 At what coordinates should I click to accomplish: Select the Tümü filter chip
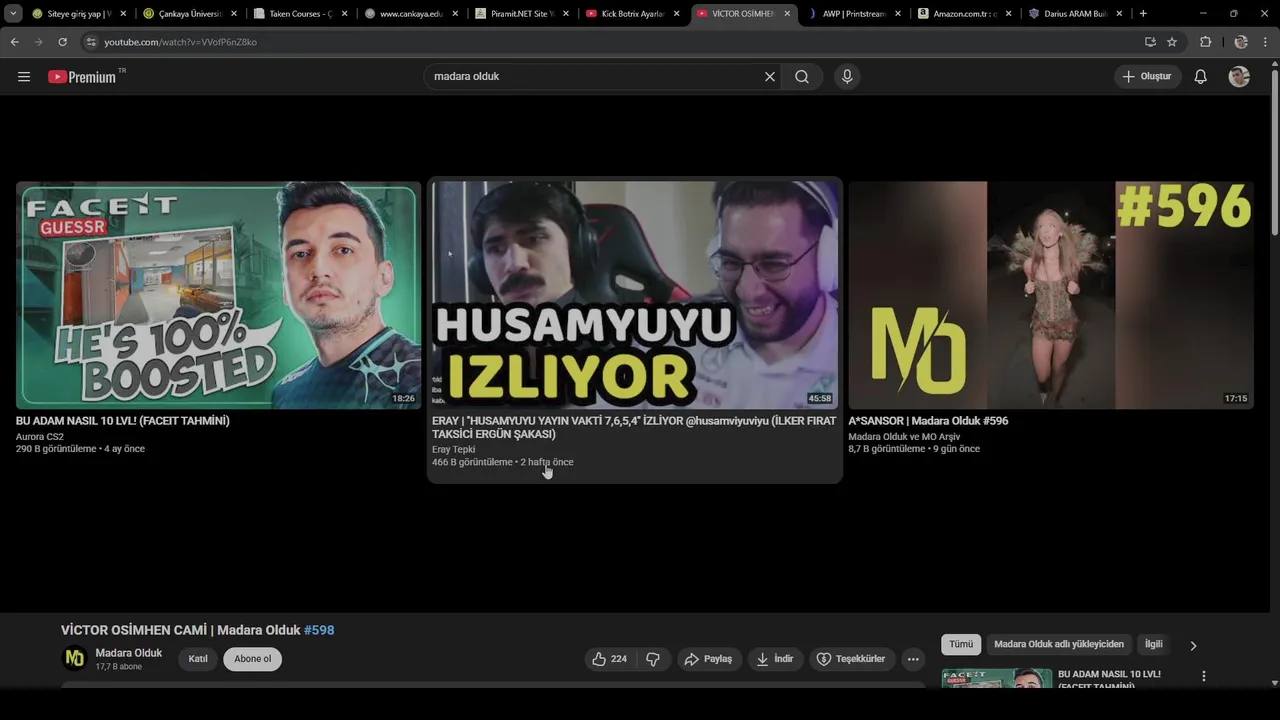961,645
